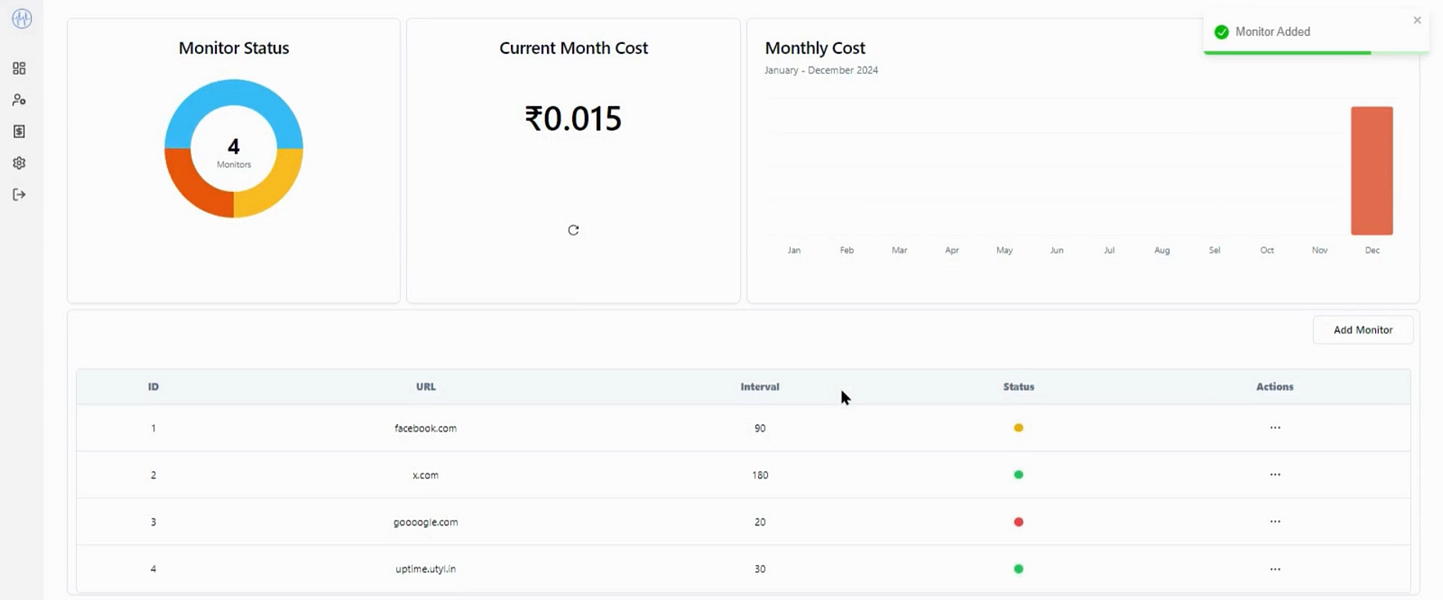Click the red status dot for gooogle.com

click(x=1019, y=522)
